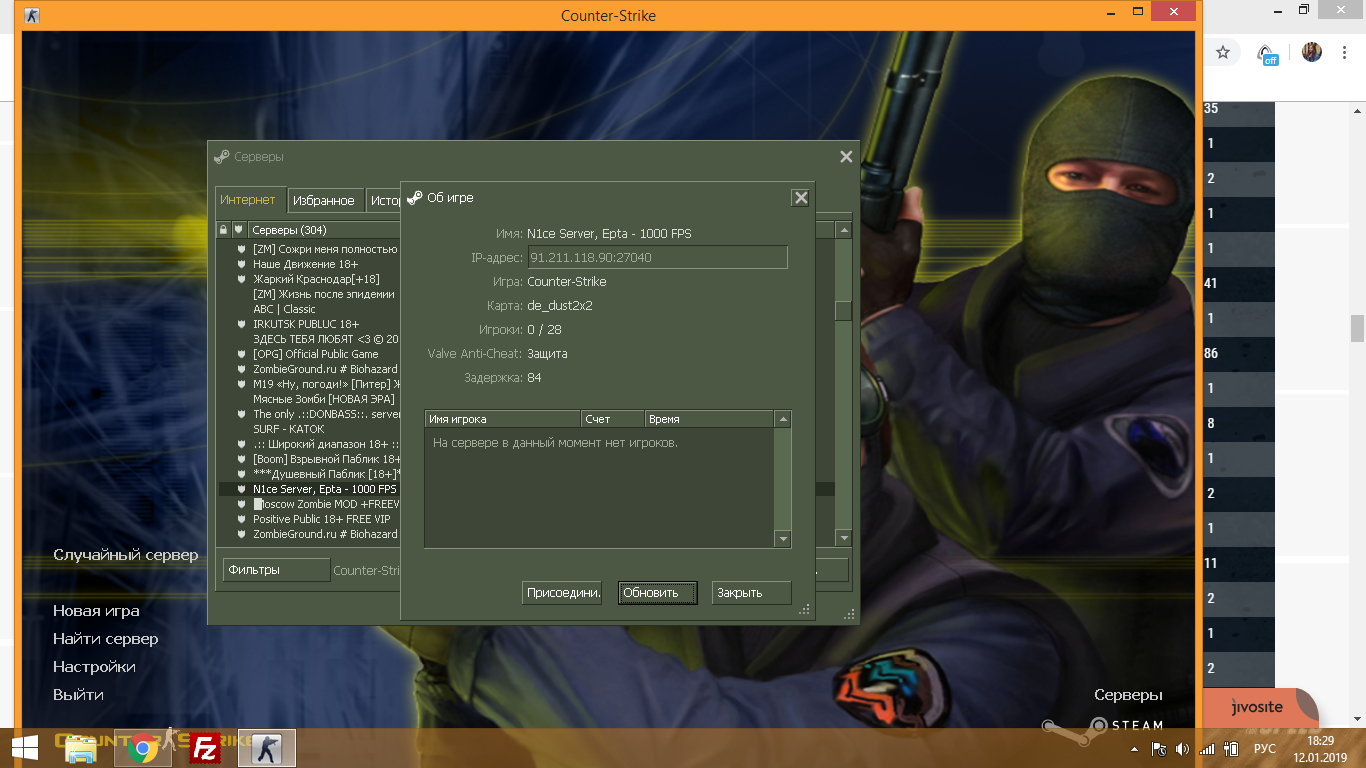The width and height of the screenshot is (1366, 768).
Task: Click player list scroll up arrow
Action: tap(783, 420)
